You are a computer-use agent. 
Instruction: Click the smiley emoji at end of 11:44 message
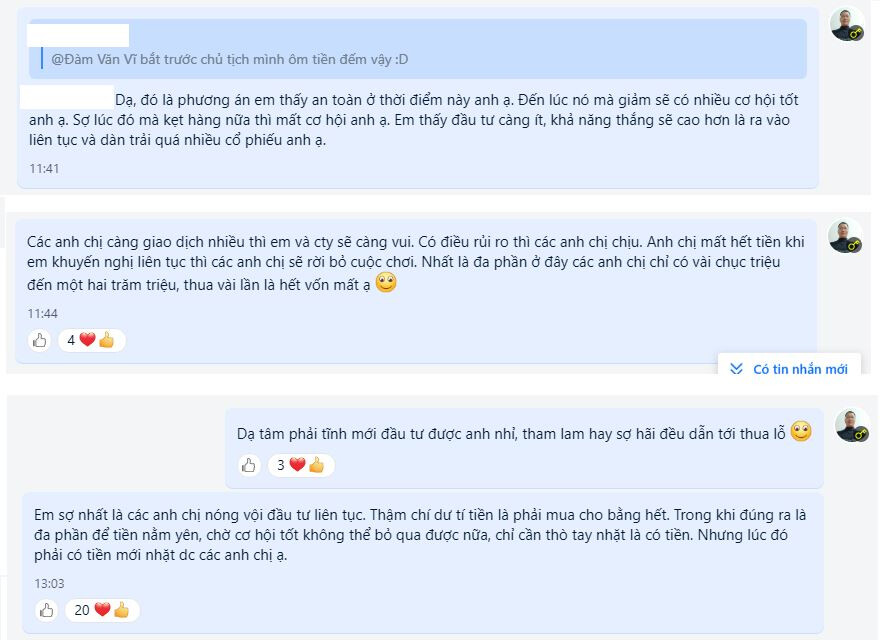tap(386, 282)
